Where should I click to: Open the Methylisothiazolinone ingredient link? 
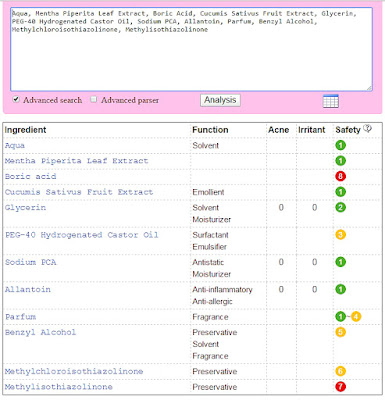point(59,387)
